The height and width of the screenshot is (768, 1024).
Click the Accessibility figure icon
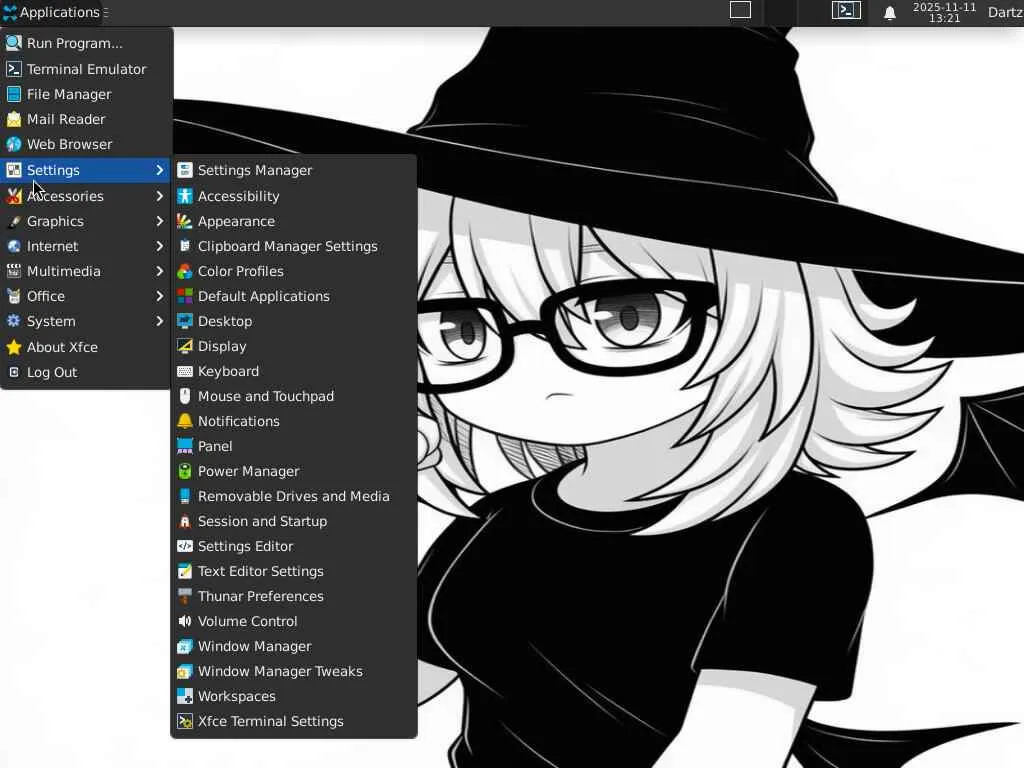point(185,195)
